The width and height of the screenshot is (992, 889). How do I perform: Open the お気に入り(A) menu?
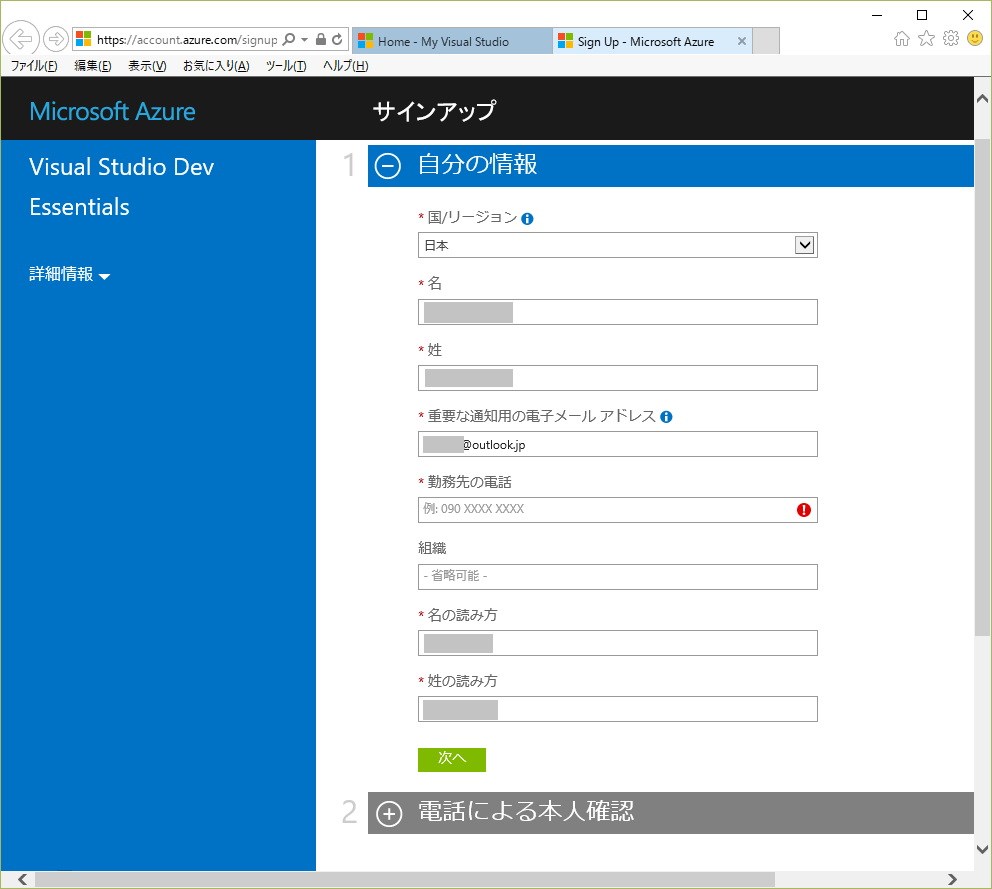pyautogui.click(x=216, y=66)
